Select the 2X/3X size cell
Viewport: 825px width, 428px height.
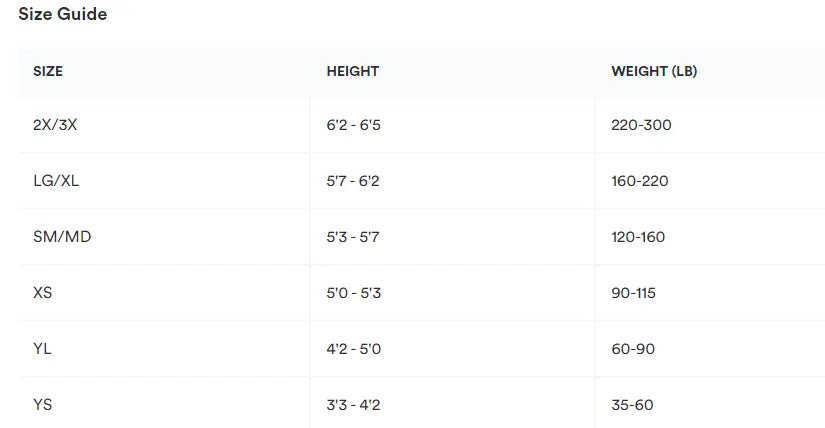click(55, 125)
